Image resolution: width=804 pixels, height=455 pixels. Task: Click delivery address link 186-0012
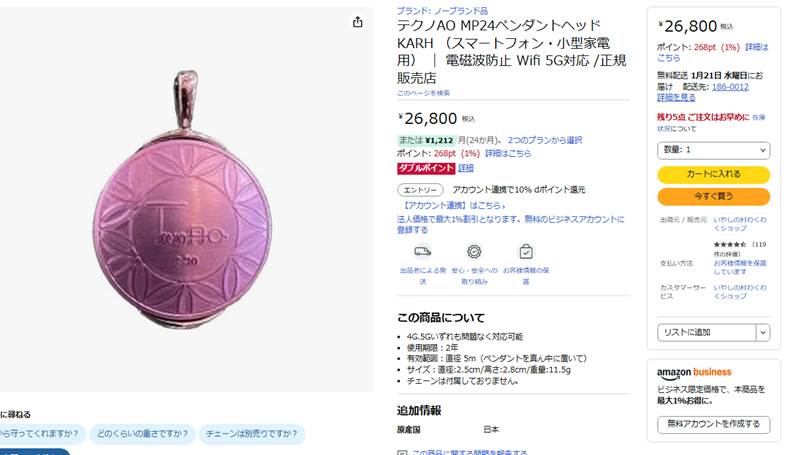730,87
